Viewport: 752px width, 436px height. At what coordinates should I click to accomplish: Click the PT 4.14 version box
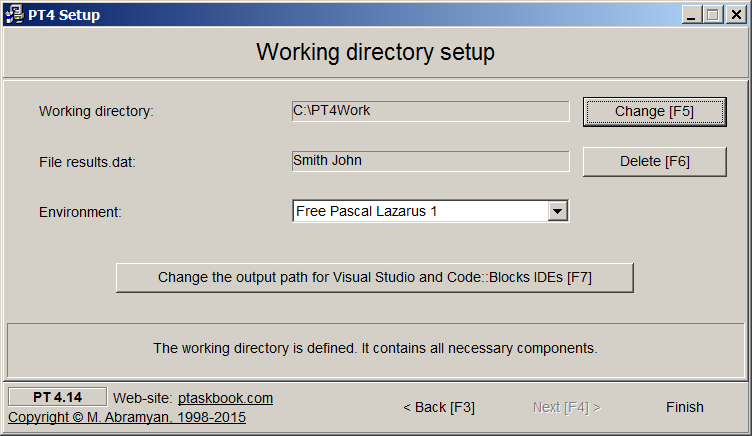pyautogui.click(x=58, y=397)
